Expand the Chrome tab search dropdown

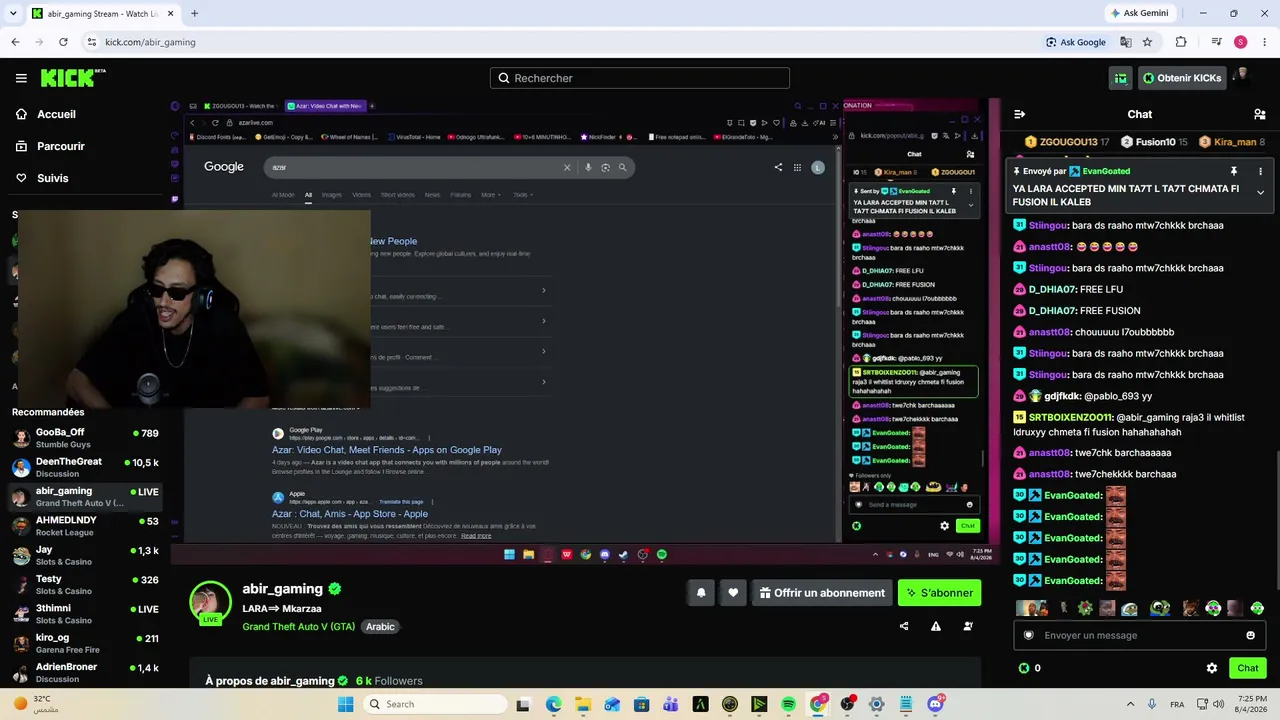point(11,14)
